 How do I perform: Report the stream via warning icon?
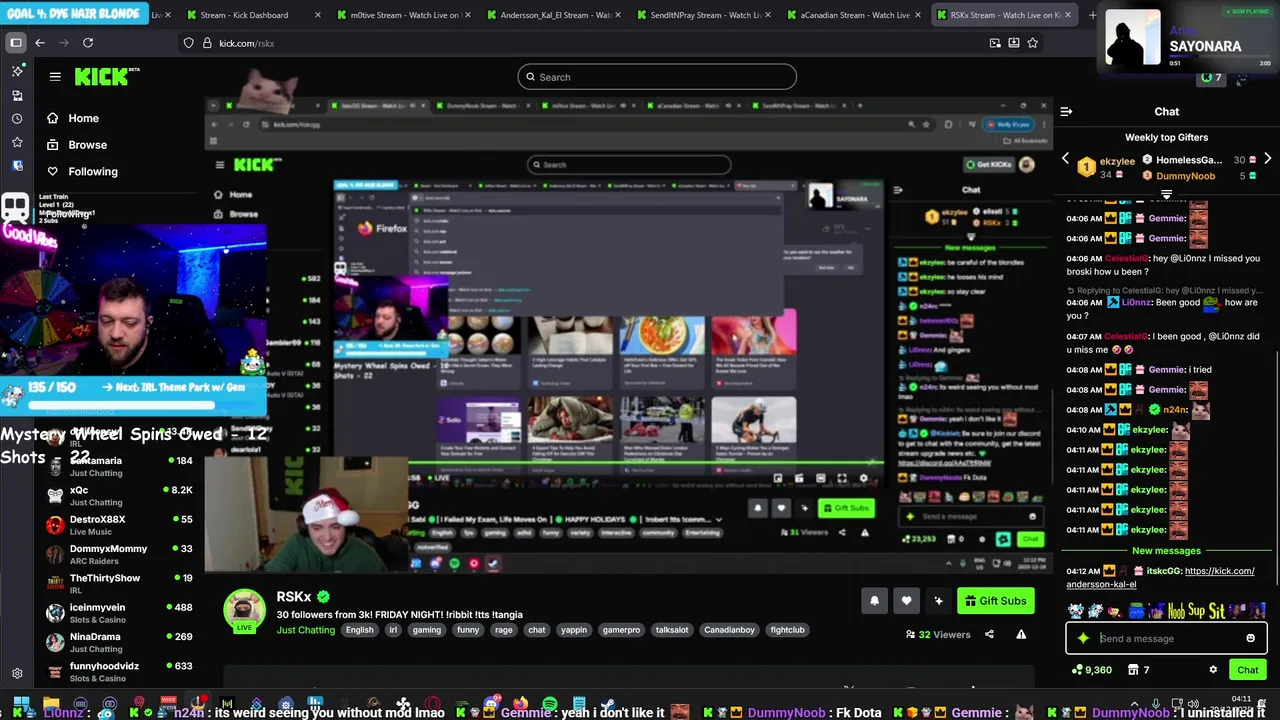(1021, 634)
